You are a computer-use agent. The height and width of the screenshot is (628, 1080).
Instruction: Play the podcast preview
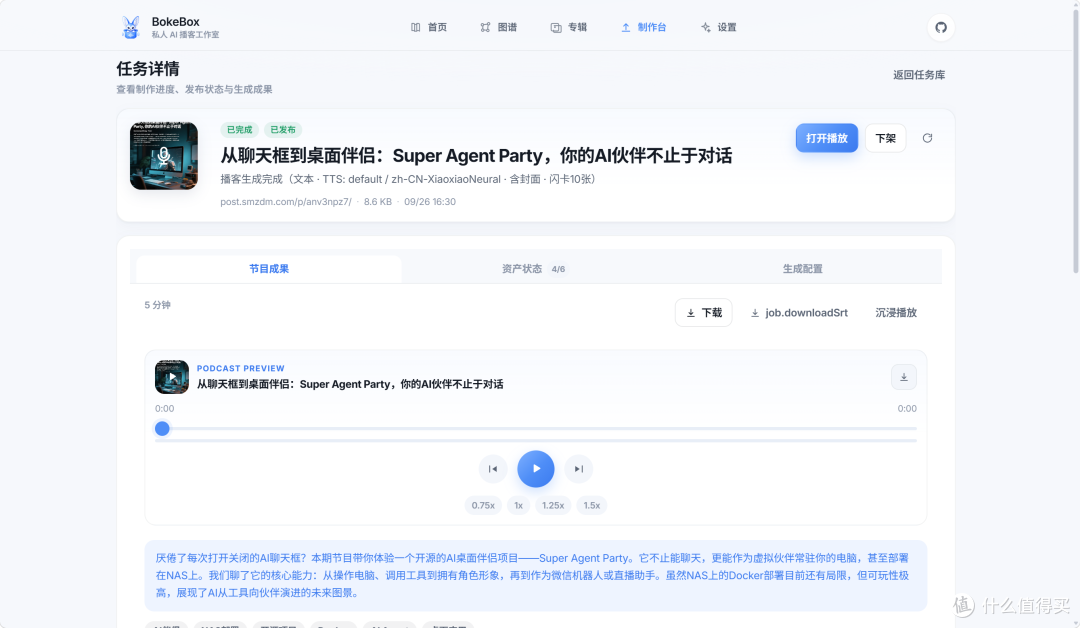coord(536,469)
